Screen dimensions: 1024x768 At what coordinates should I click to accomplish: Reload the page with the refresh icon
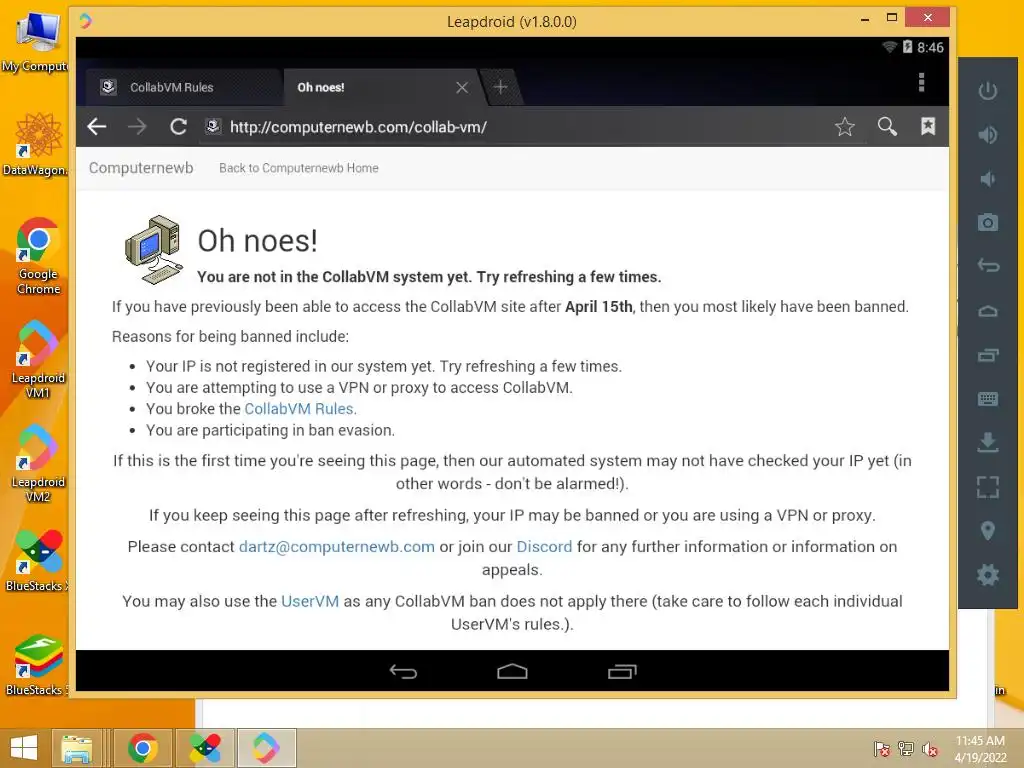click(x=178, y=127)
